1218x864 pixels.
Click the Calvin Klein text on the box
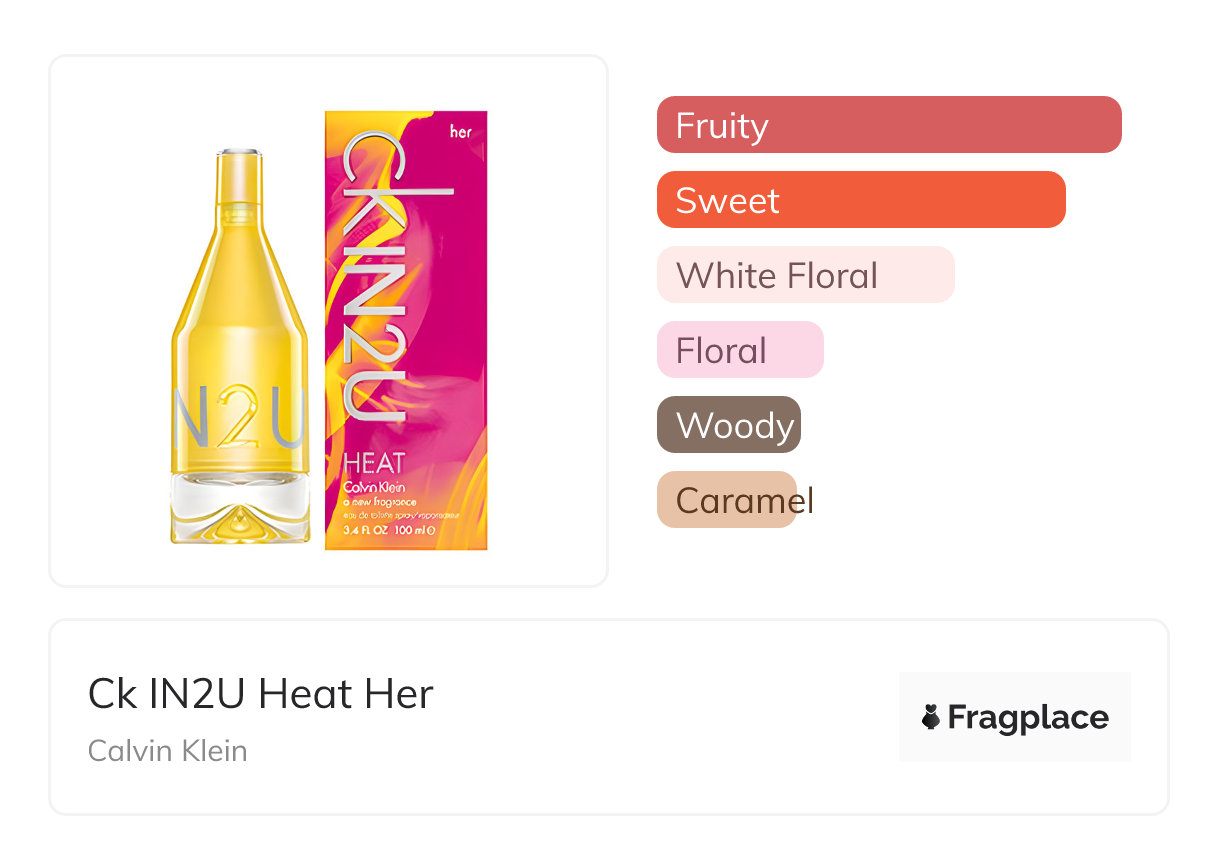[x=374, y=486]
